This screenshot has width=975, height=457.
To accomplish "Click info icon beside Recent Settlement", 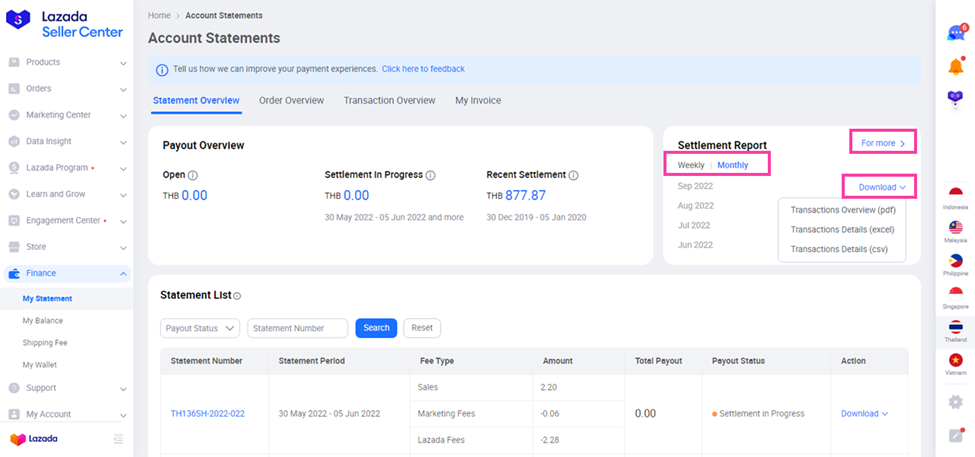I will 573,175.
